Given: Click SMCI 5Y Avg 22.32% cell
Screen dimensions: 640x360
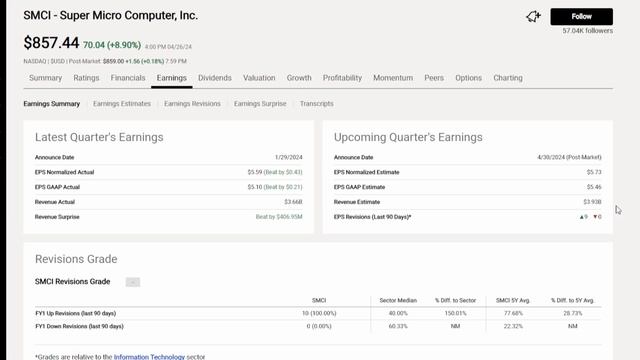Looking at the screenshot, I should [513, 327].
